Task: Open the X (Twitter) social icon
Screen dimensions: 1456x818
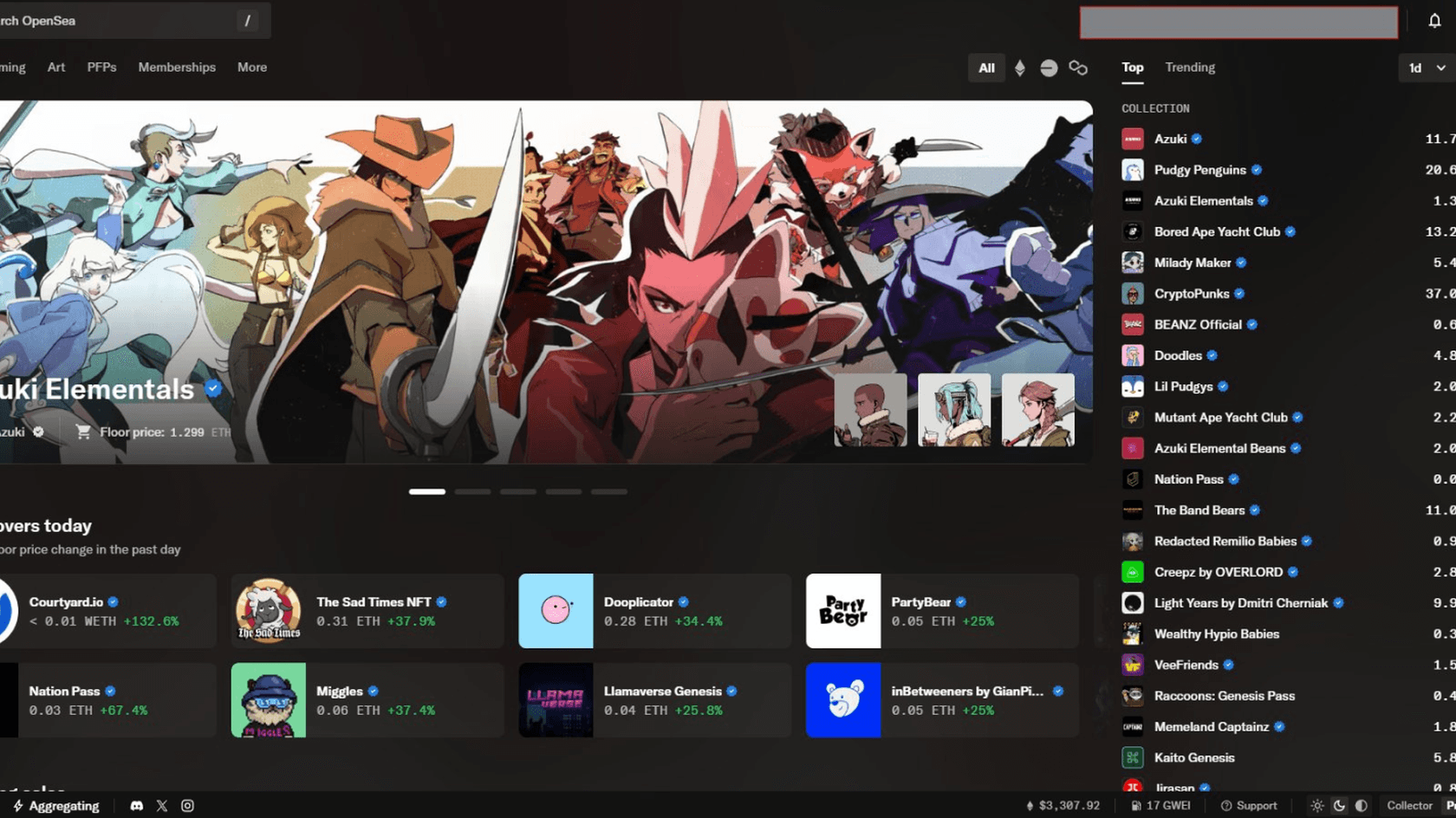Action: [162, 805]
